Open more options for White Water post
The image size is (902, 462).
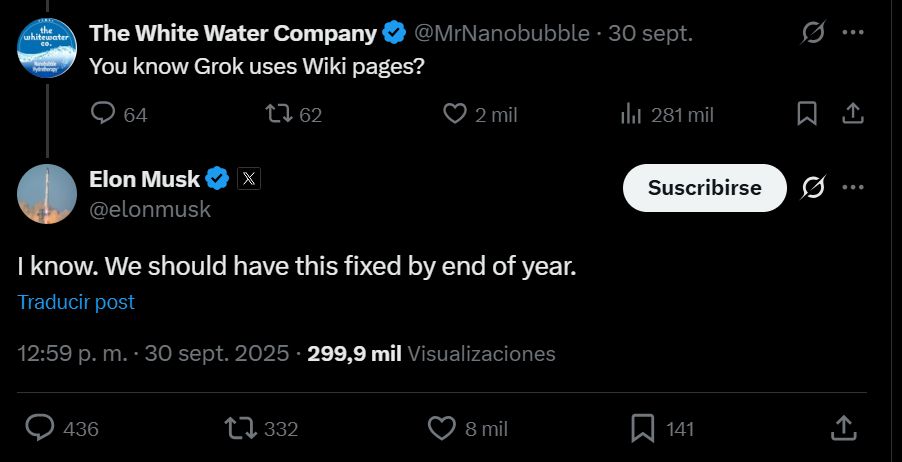[x=852, y=33]
